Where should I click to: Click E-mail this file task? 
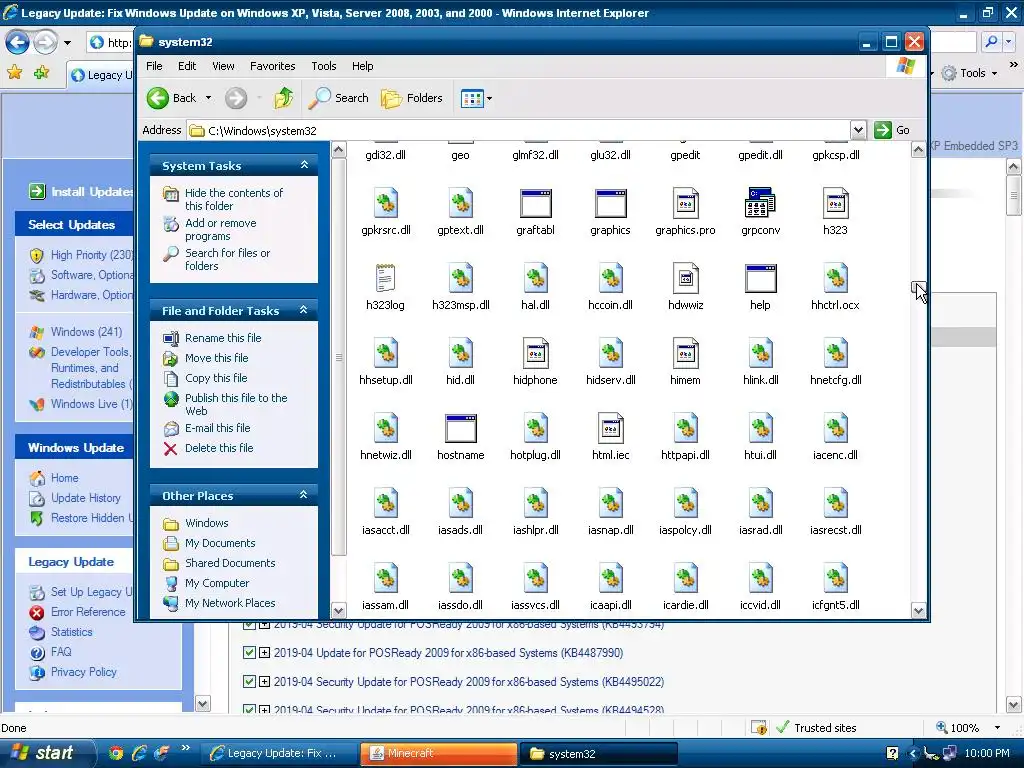[x=217, y=428]
